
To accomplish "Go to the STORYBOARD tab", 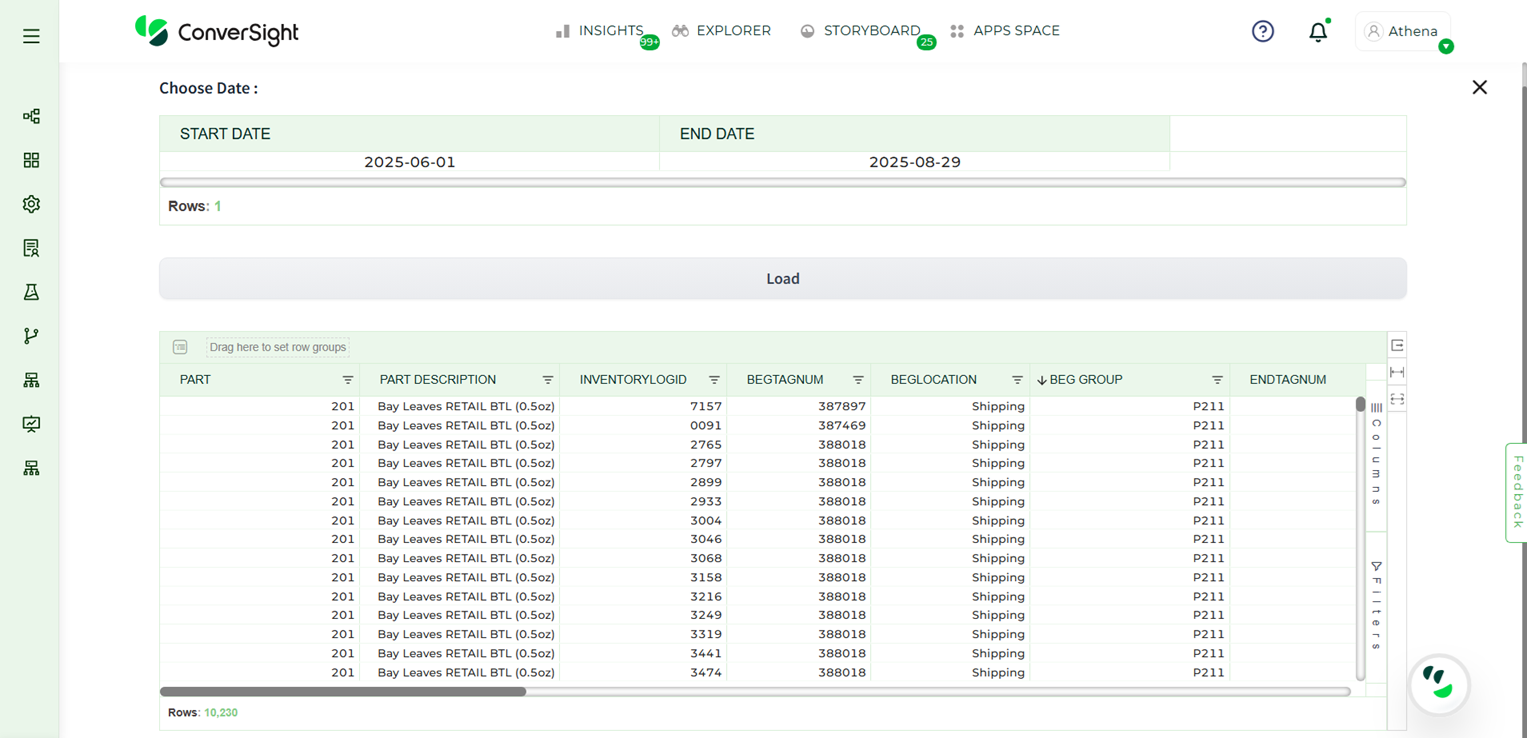I will 860,31.
